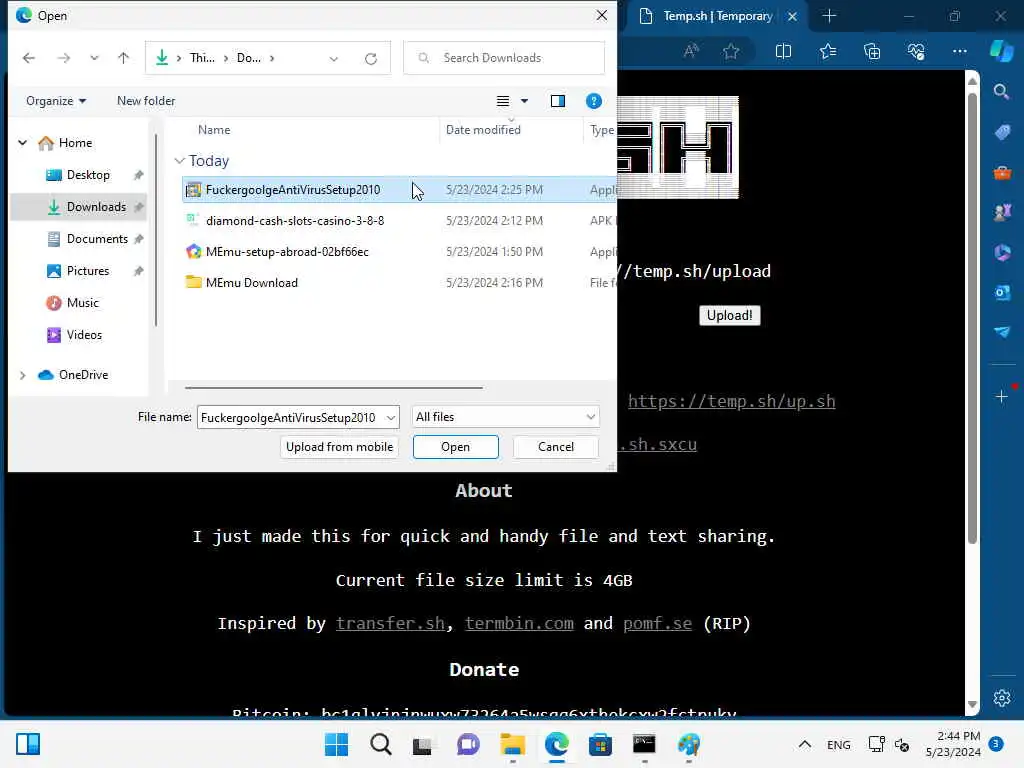
Task: Toggle the preview pane
Action: (x=558, y=101)
